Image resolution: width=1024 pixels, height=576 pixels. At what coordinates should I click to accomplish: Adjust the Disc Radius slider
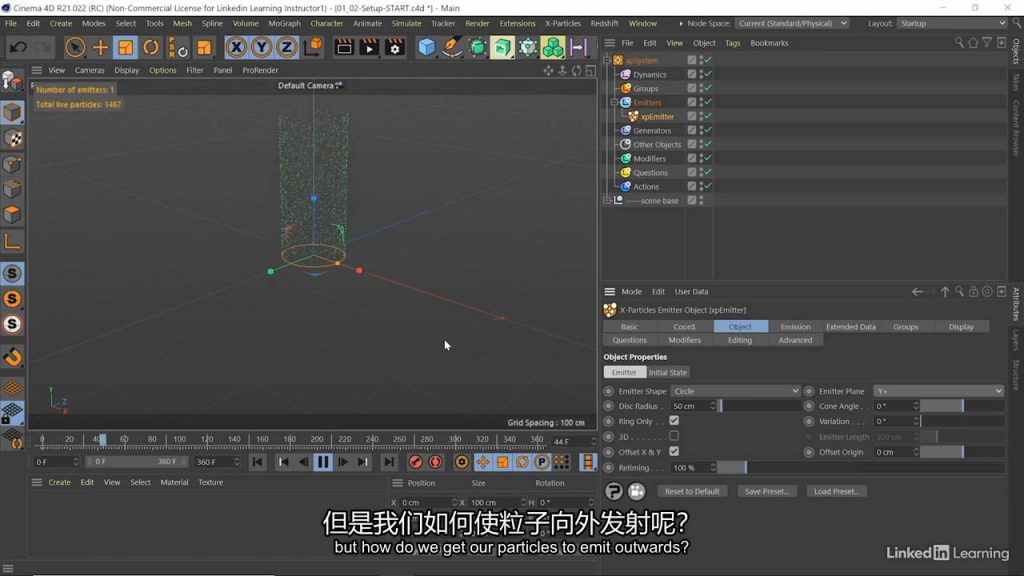(760, 406)
